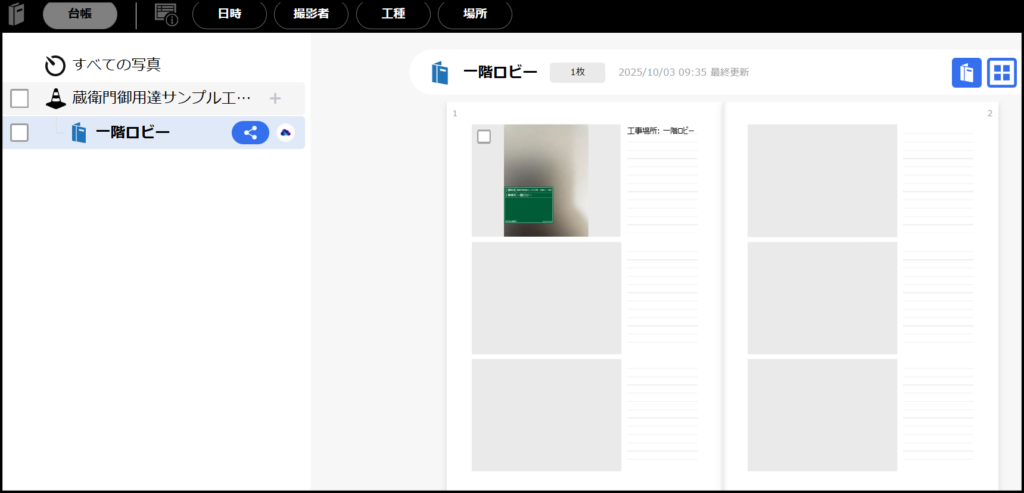Open the 工種 filter
Image resolution: width=1024 pixels, height=493 pixels.
click(393, 14)
